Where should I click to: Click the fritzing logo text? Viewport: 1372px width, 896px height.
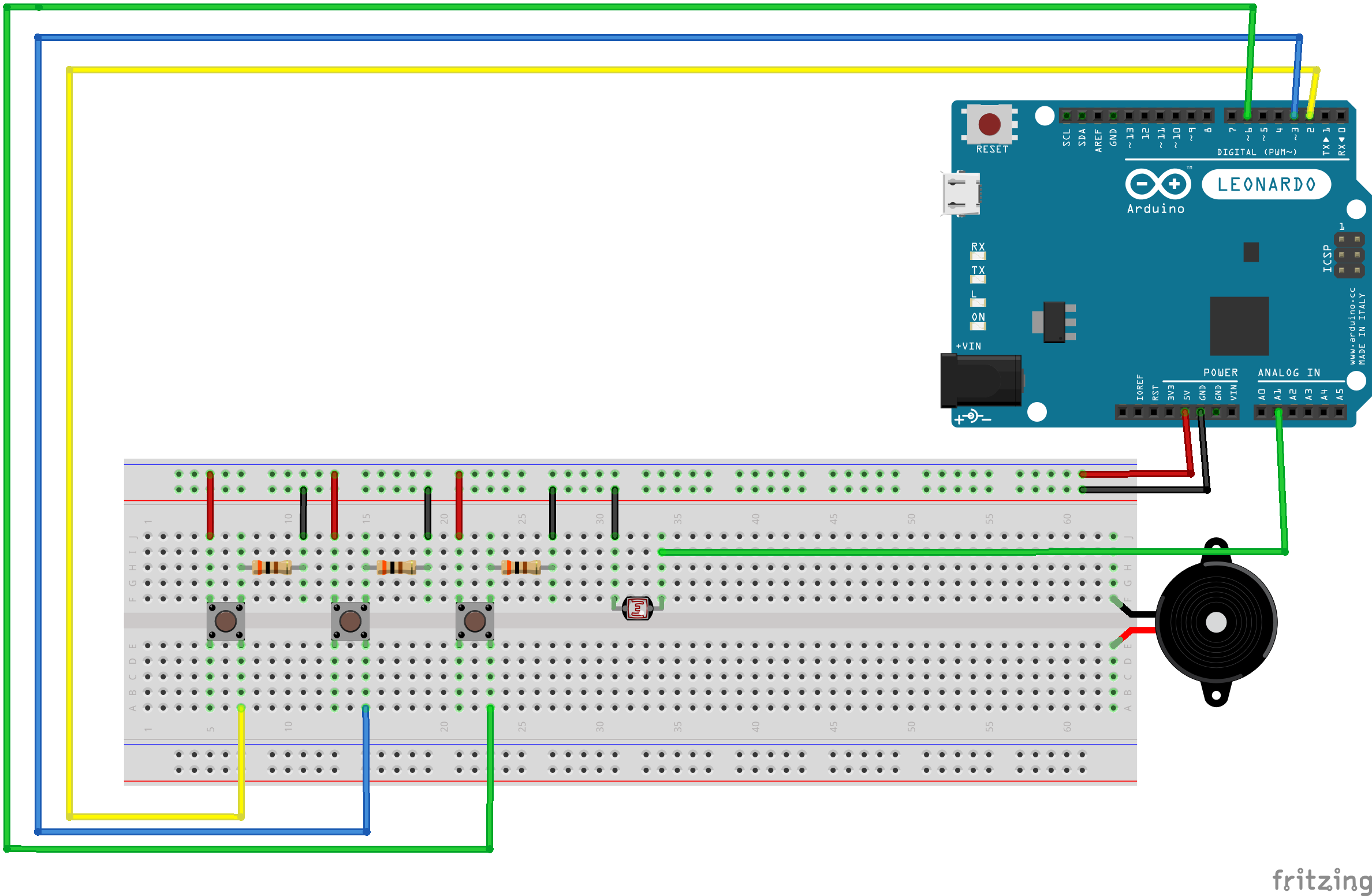click(x=1321, y=880)
